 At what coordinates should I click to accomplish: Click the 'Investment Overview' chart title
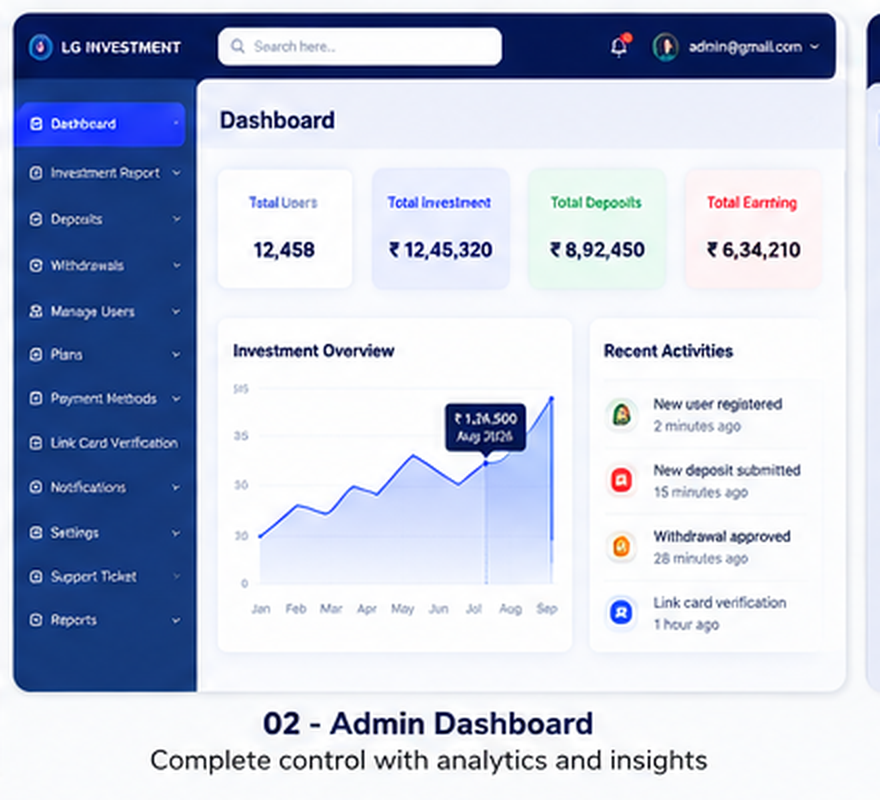[x=314, y=351]
